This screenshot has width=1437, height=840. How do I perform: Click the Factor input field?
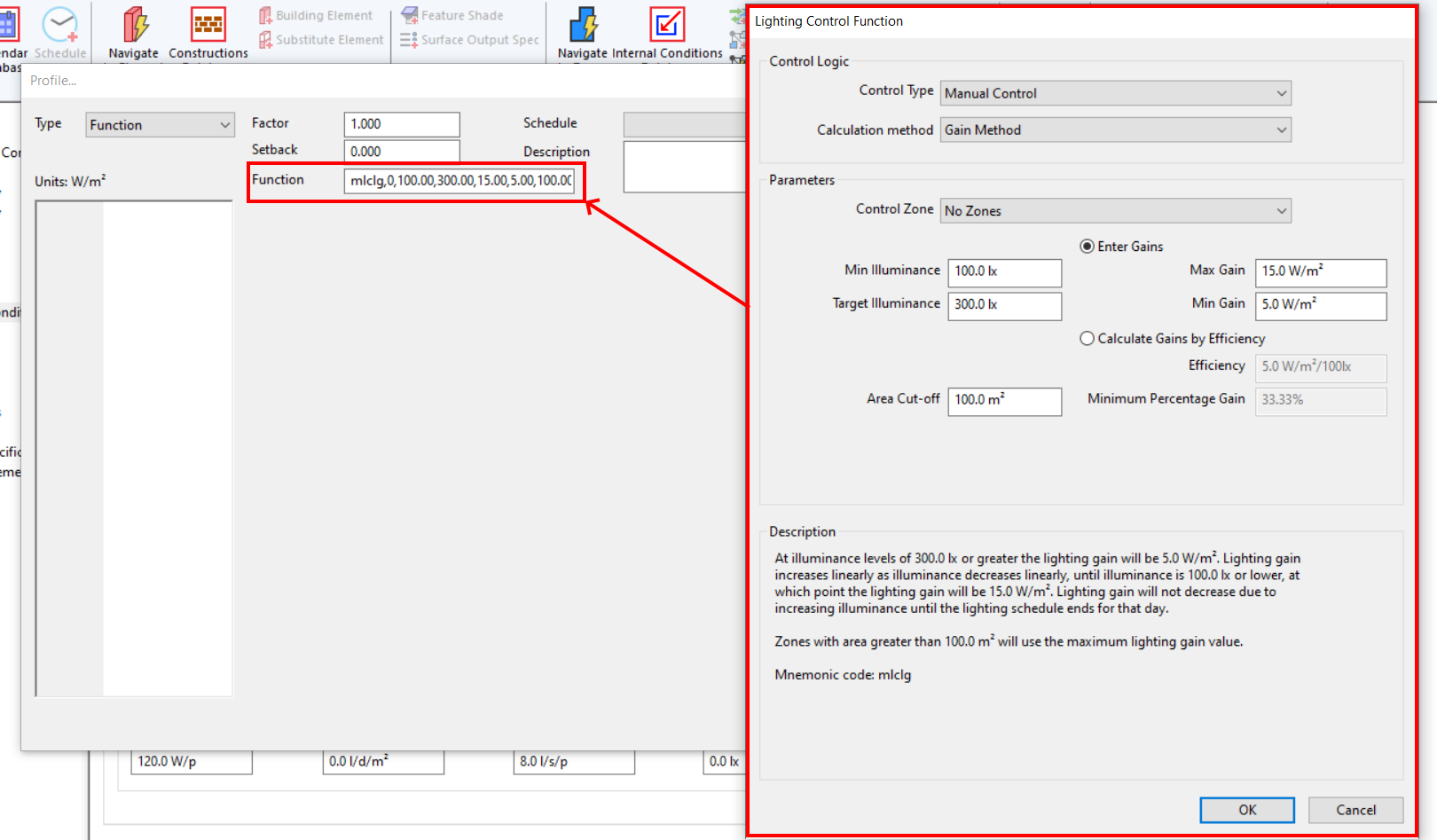(402, 124)
